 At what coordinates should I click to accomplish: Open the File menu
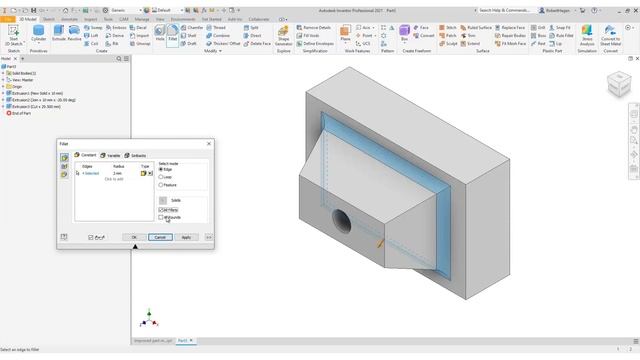point(8,19)
